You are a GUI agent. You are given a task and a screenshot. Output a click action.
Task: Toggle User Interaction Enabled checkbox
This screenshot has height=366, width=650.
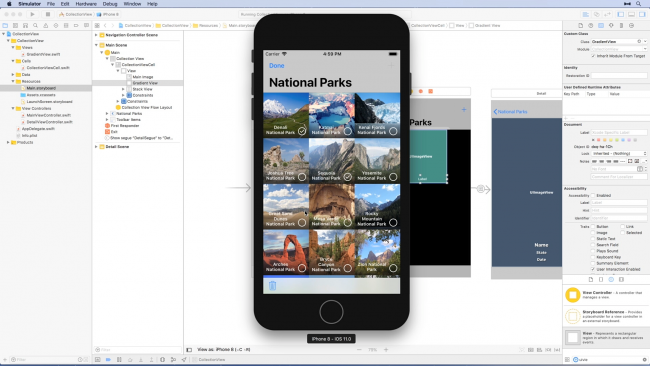point(593,269)
